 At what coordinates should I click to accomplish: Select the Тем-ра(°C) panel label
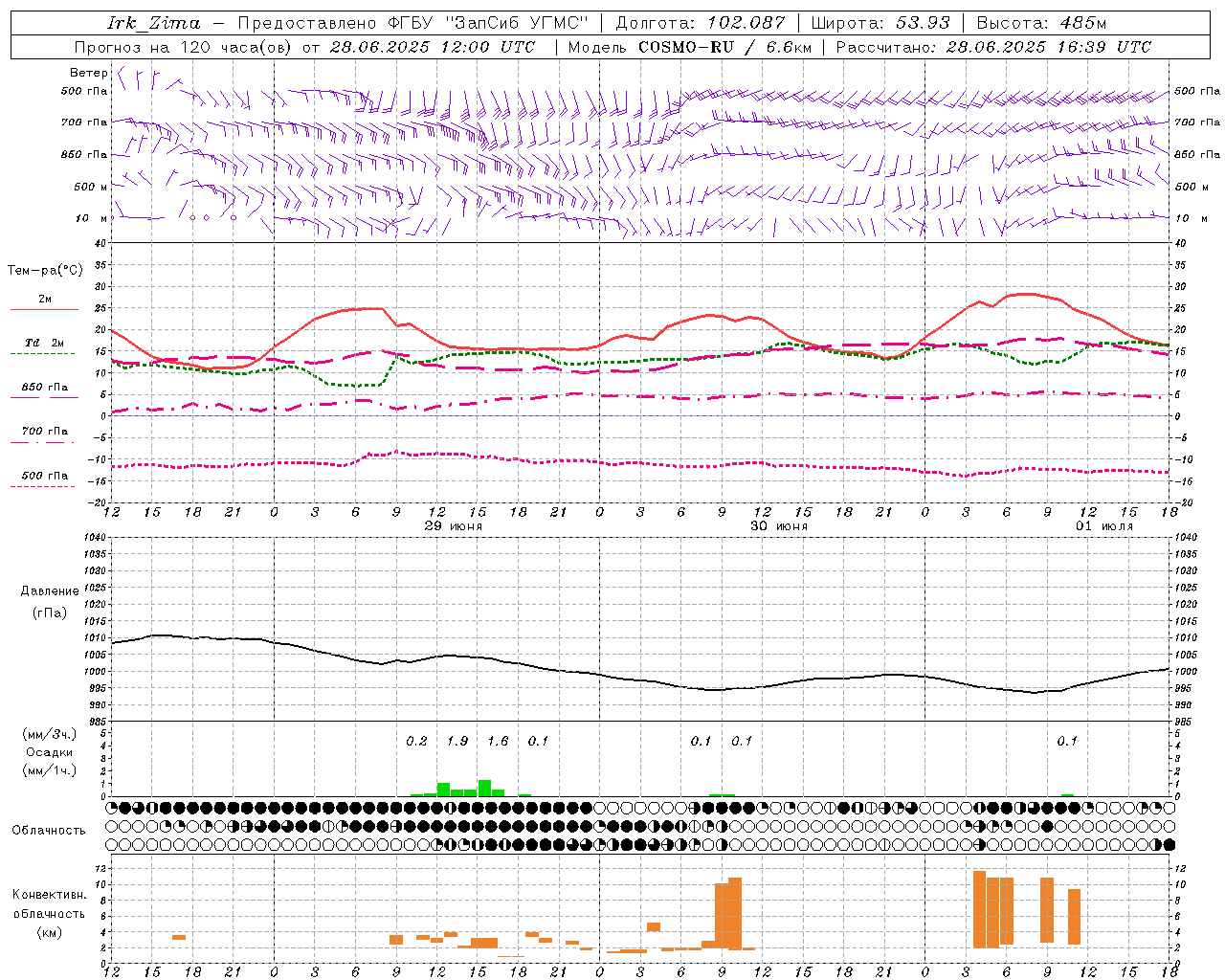point(45,271)
